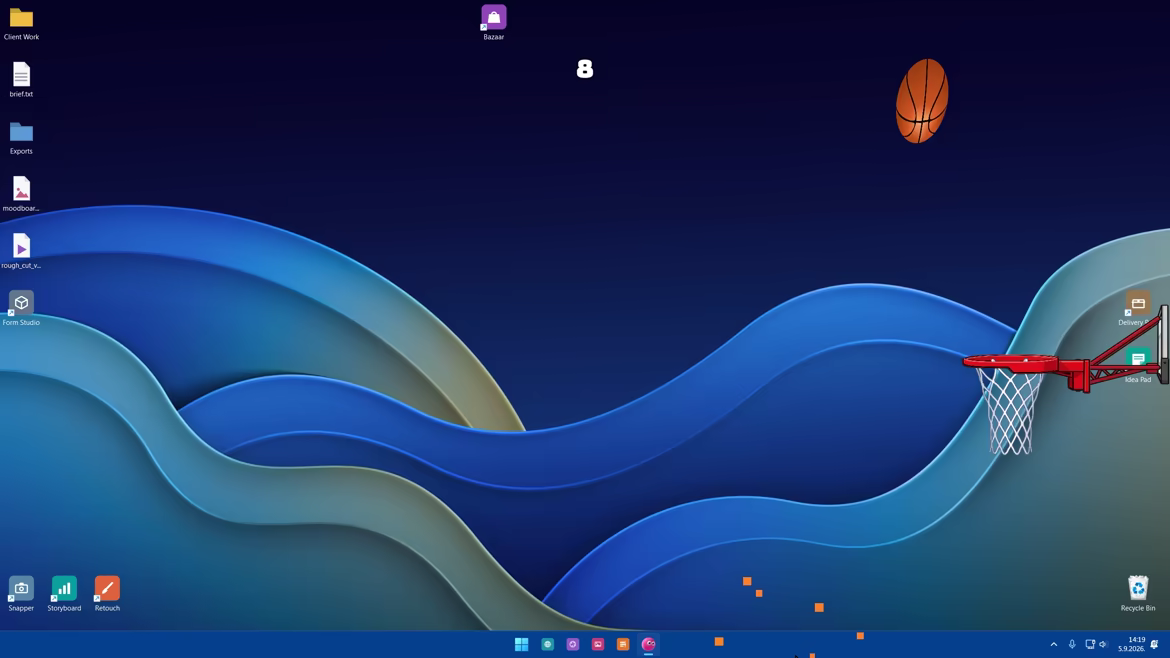The height and width of the screenshot is (658, 1170).
Task: Open the network status tray icon
Action: [x=1089, y=645]
